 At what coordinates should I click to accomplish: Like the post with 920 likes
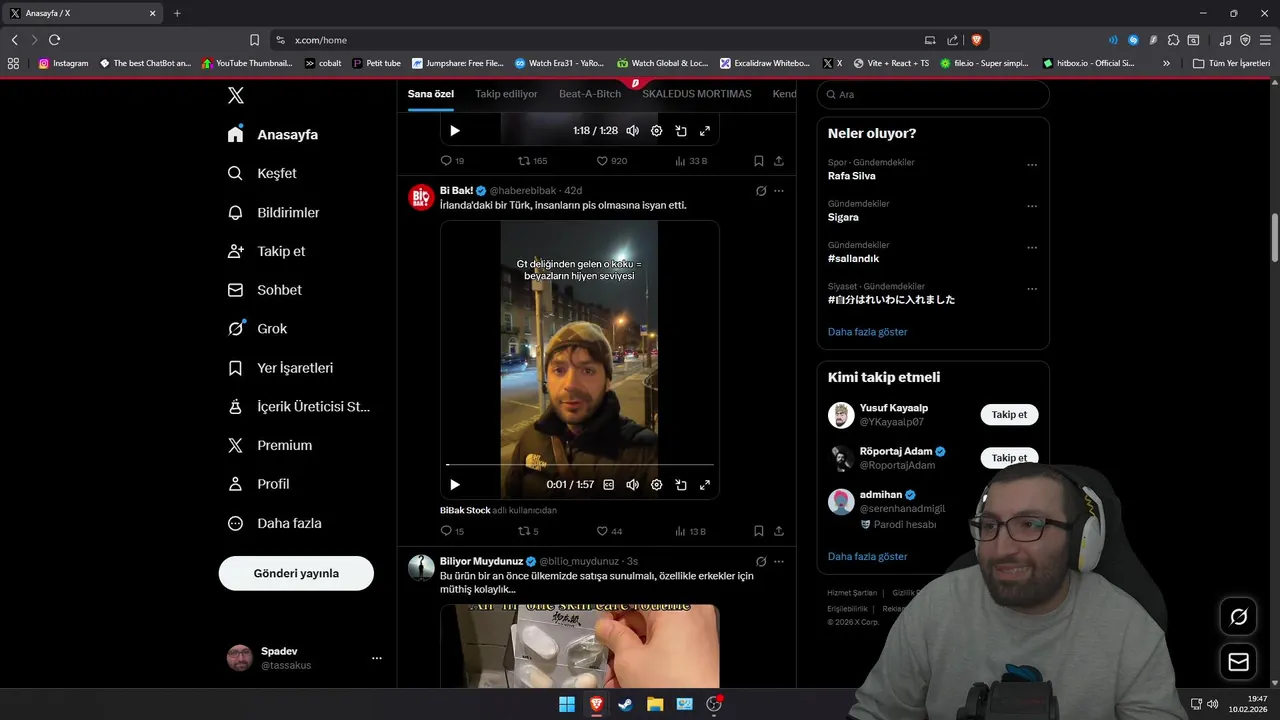point(612,160)
